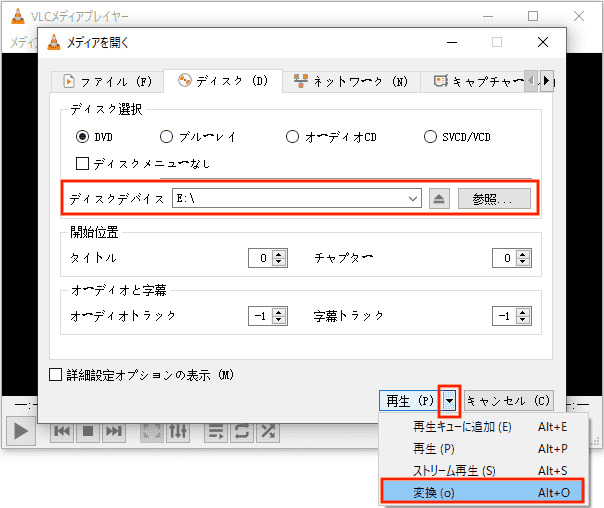
Task: Increase 字幕トラック spinner value
Action: pyautogui.click(x=523, y=312)
